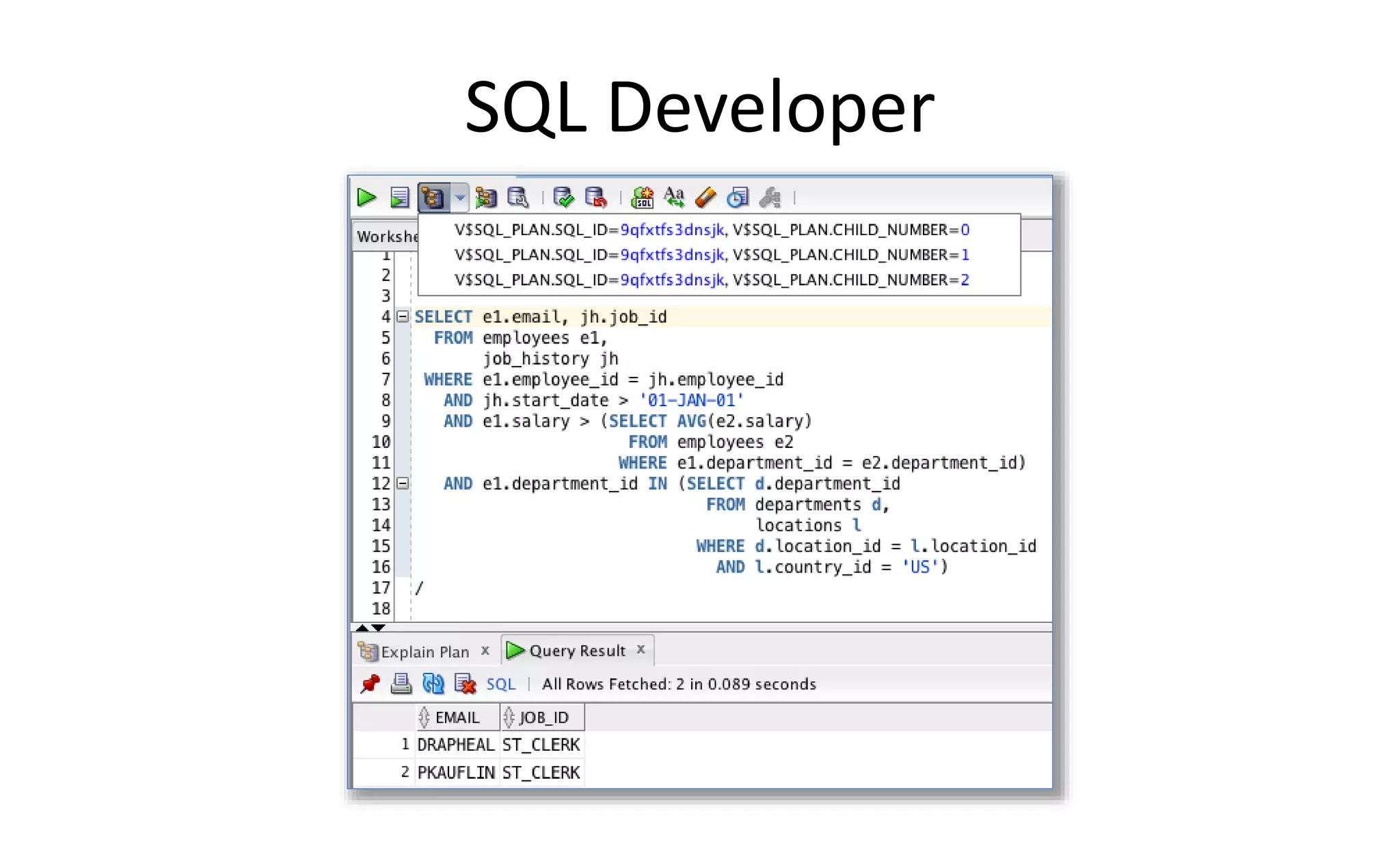1400x850 pixels.
Task: Select plan entry with CHILD_NUMBER=0
Action: 712,230
